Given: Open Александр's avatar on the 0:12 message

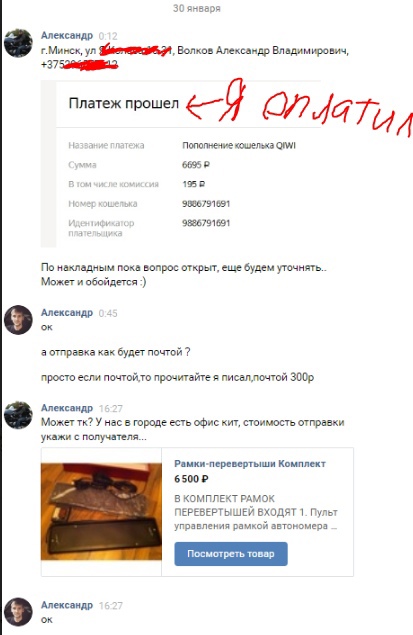Looking at the screenshot, I should click(18, 43).
